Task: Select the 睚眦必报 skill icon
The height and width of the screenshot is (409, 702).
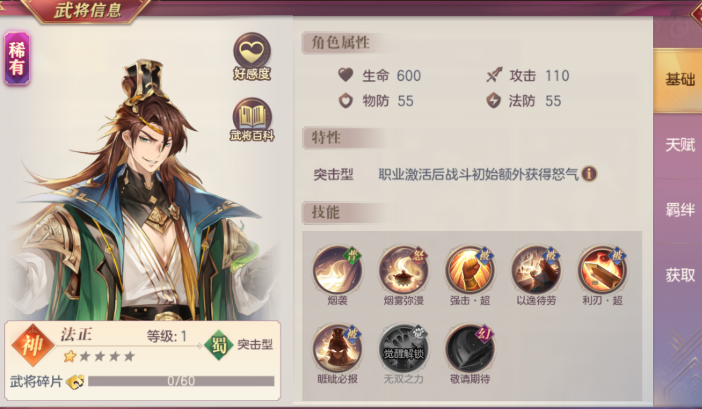Action: coord(337,348)
